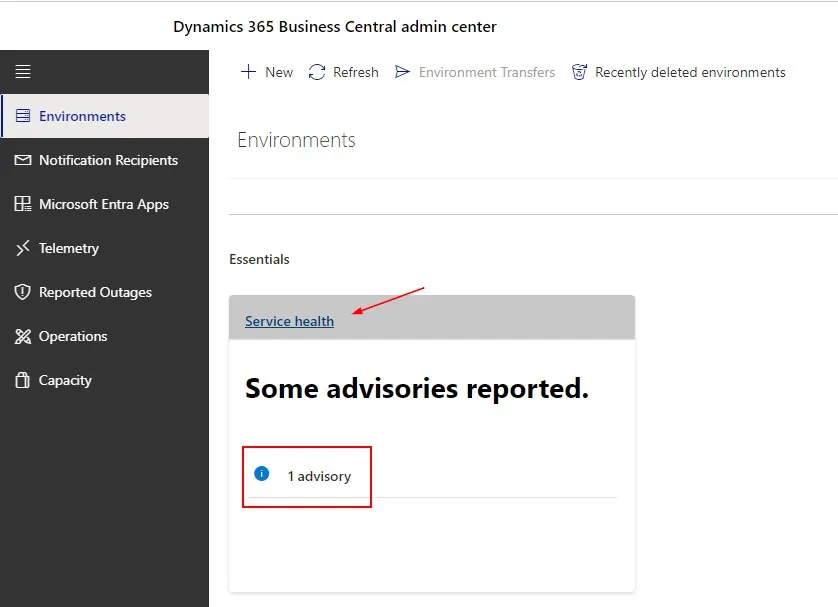Click the Reported Outages shield icon
The image size is (838, 607).
click(x=23, y=292)
